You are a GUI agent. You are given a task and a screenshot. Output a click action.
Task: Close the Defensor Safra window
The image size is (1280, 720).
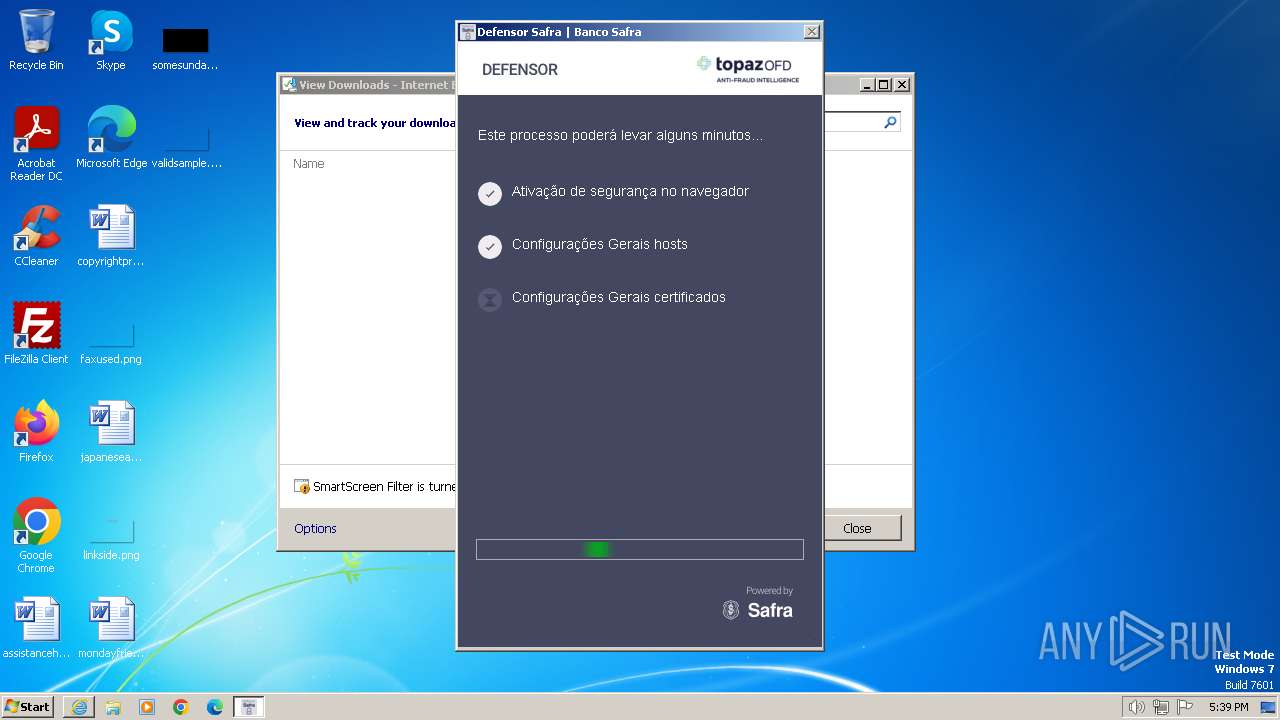(811, 32)
